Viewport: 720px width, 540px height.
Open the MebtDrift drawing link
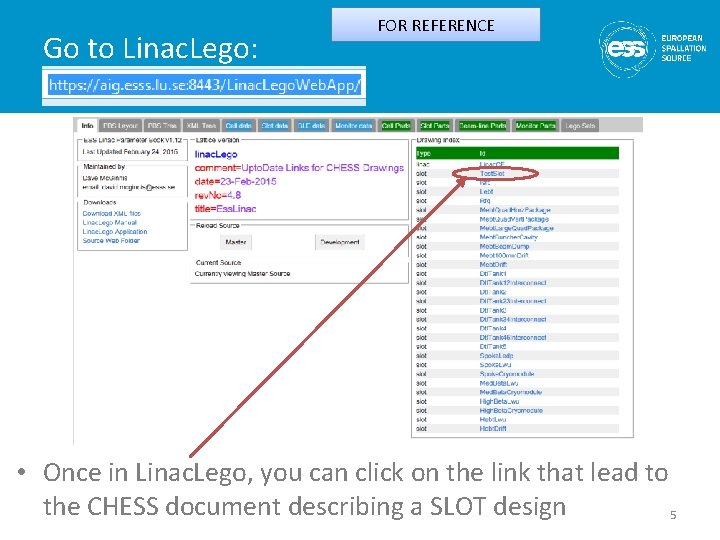tap(493, 264)
